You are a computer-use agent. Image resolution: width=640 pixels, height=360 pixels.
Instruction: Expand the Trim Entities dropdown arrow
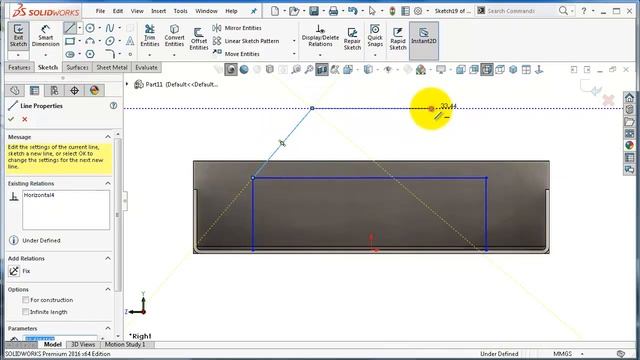150,55
